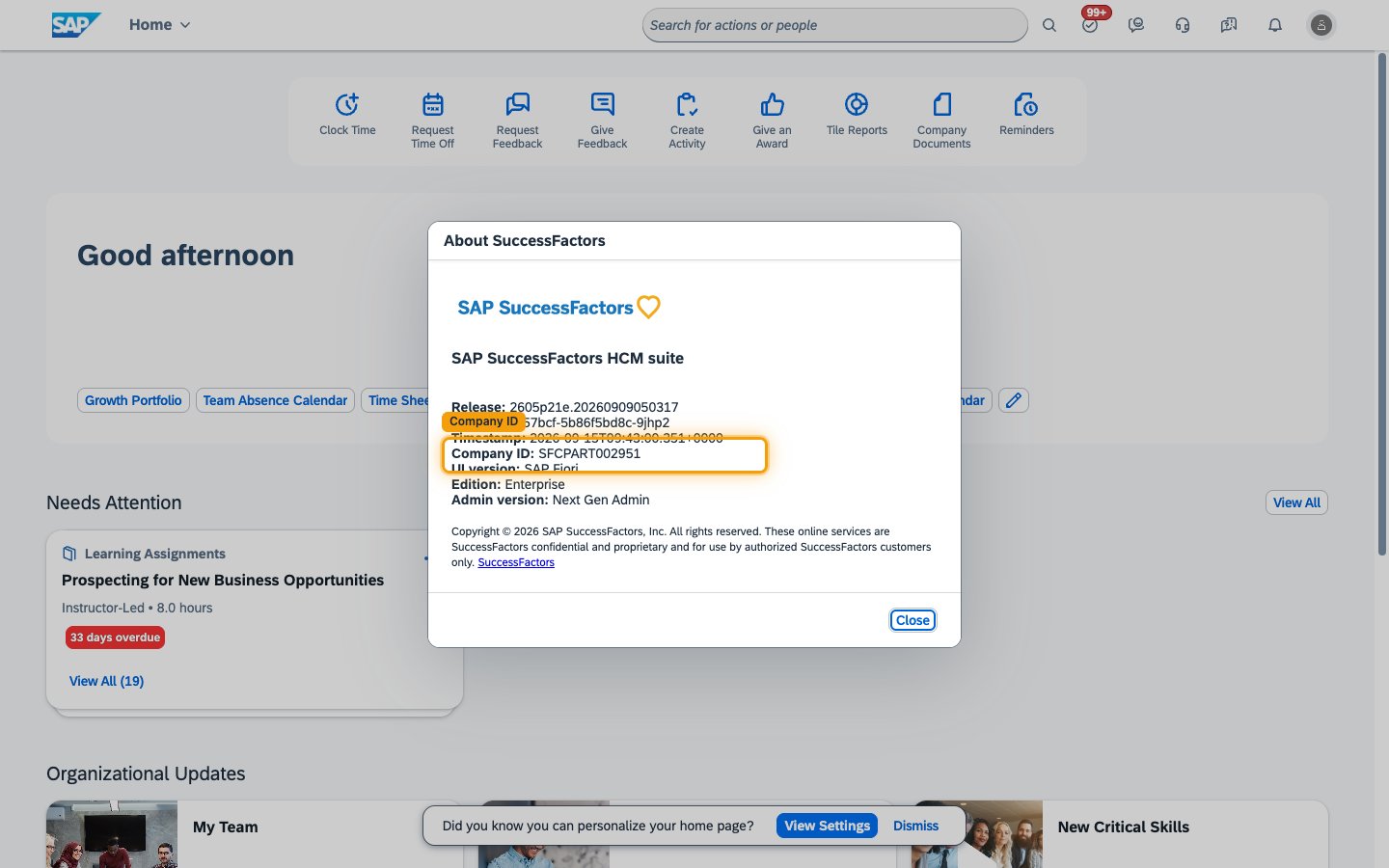Launch the Request Time Off quick action
The image size is (1389, 868).
click(432, 122)
